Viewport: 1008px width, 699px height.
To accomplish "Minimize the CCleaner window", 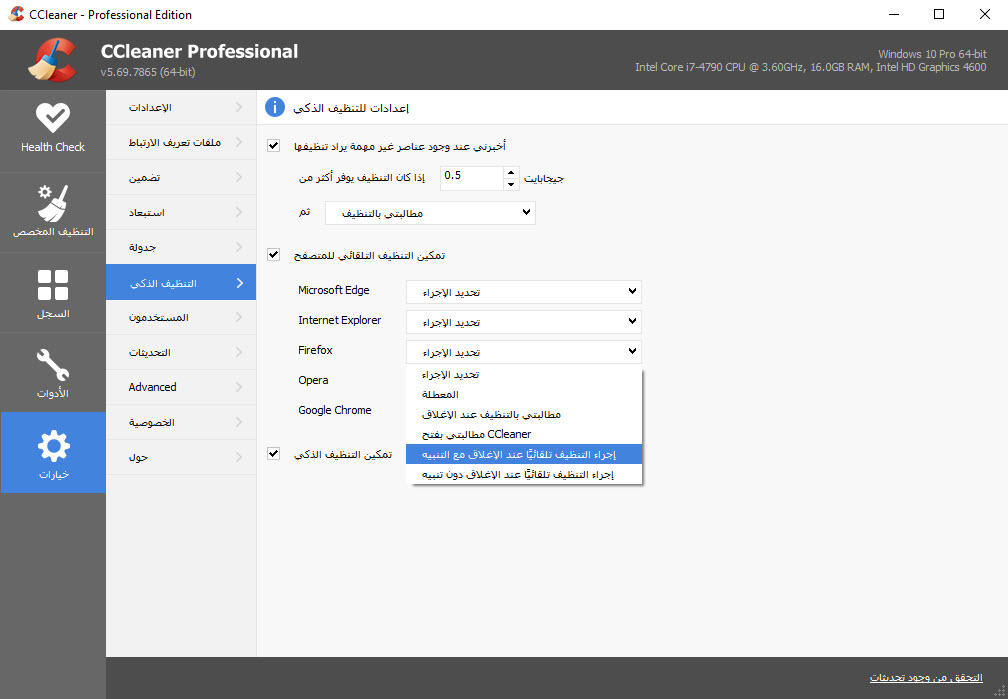I will coord(894,14).
